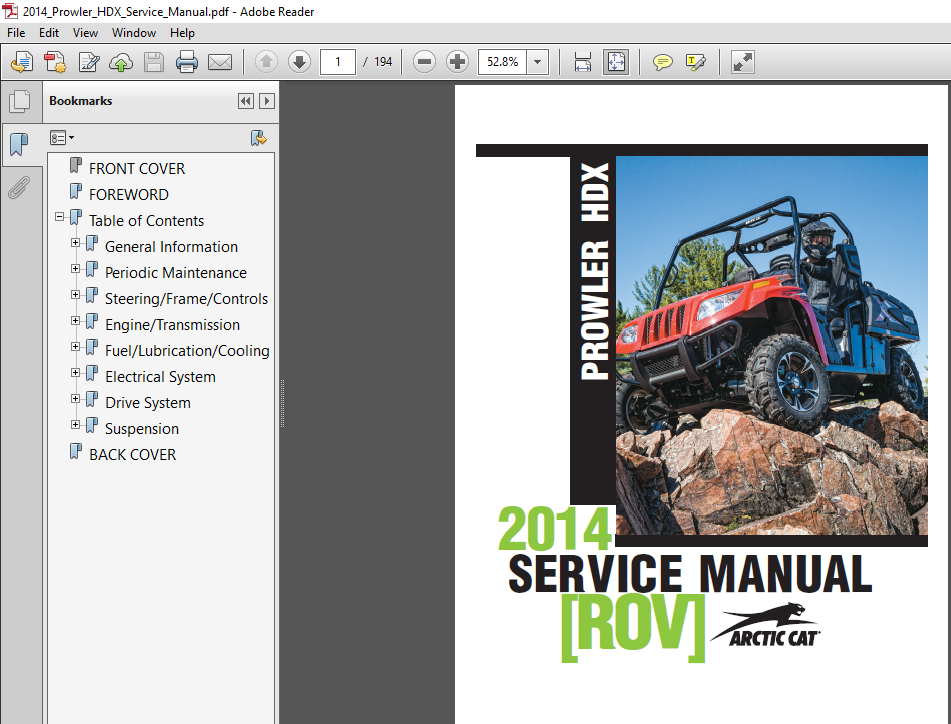Click the Upload to cloud icon
951x724 pixels.
(121, 62)
